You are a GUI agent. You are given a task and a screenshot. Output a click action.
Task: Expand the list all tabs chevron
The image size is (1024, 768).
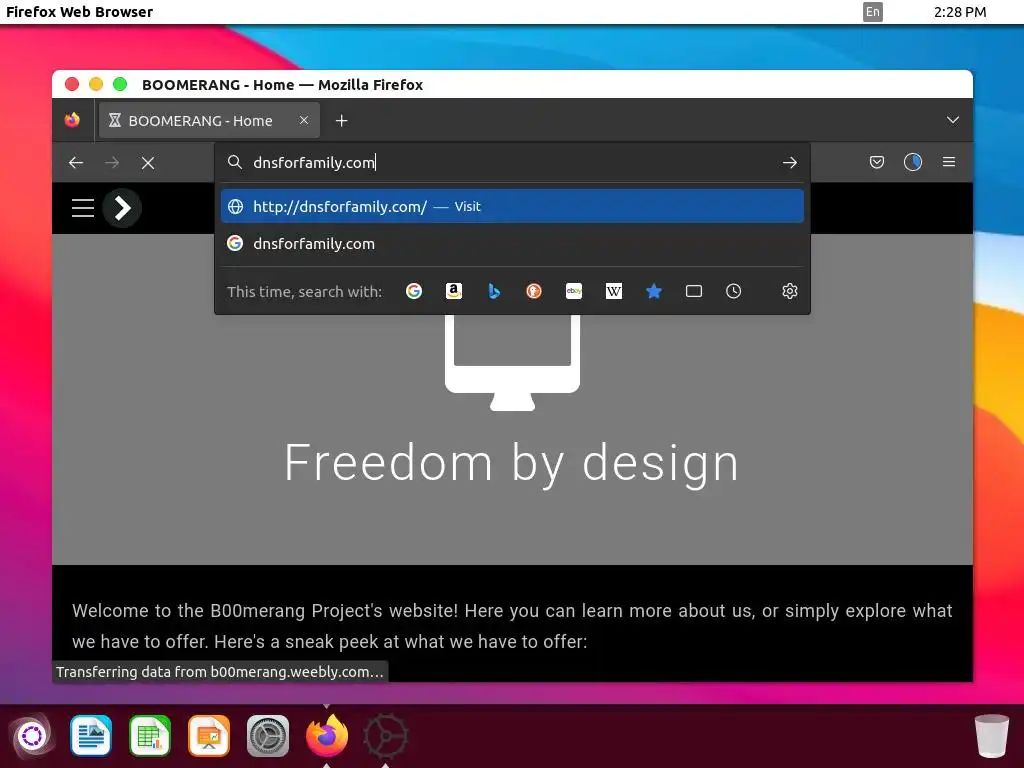point(953,120)
